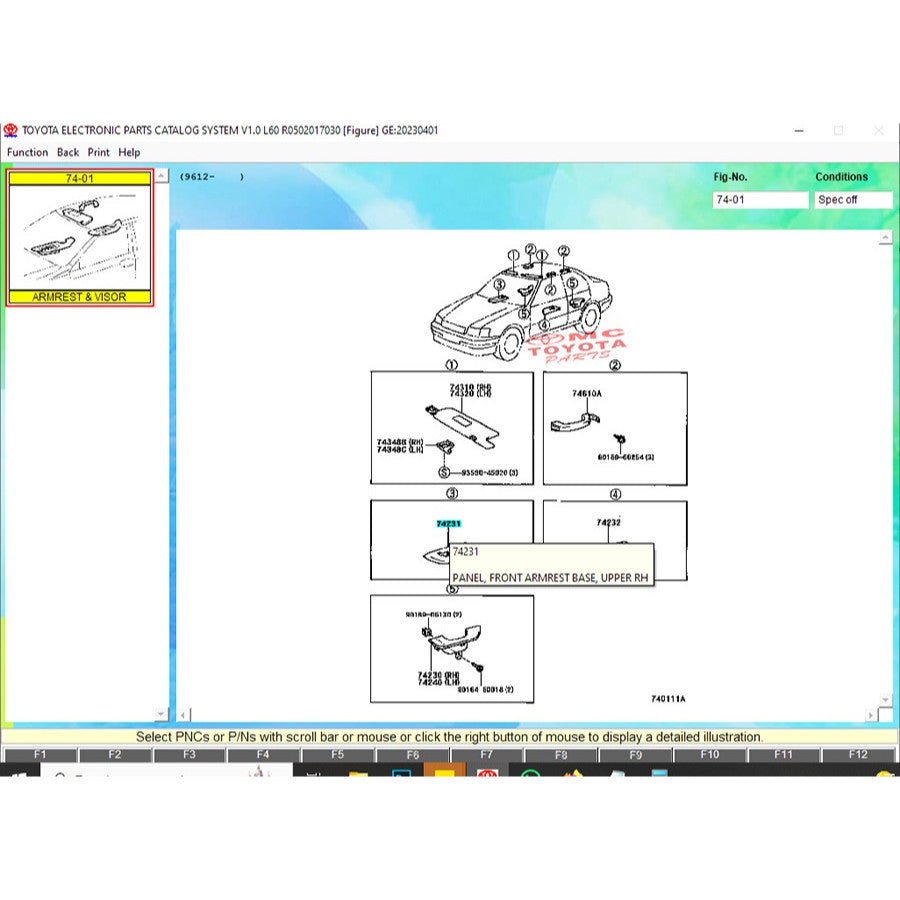Click the screw drawing in box 2
This screenshot has width=900, height=900.
(x=620, y=440)
